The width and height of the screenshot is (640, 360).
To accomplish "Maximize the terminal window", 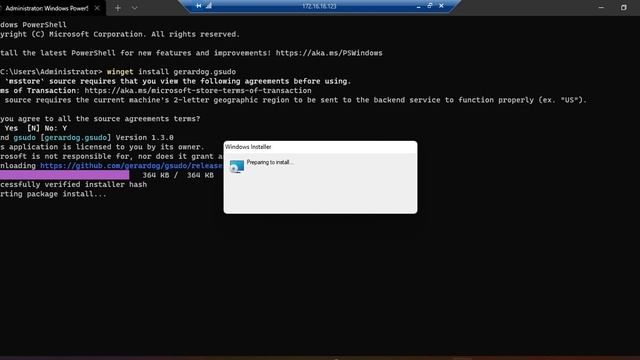I will [623, 7].
